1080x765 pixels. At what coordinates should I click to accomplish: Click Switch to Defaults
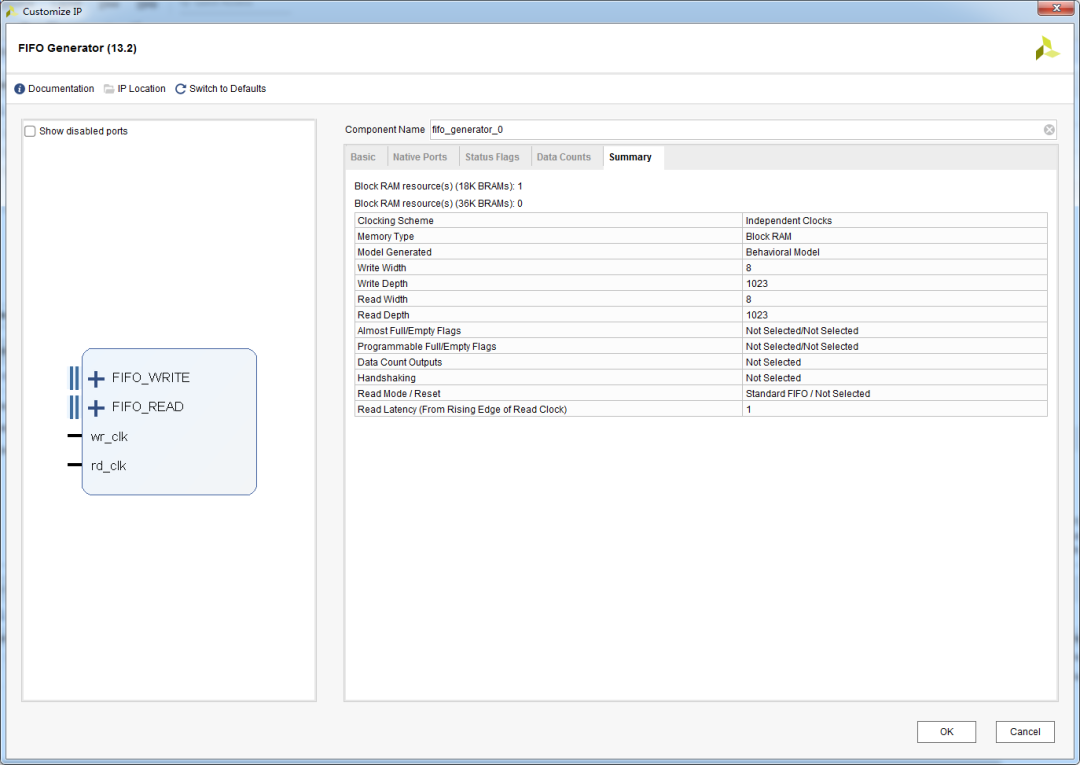tap(227, 89)
